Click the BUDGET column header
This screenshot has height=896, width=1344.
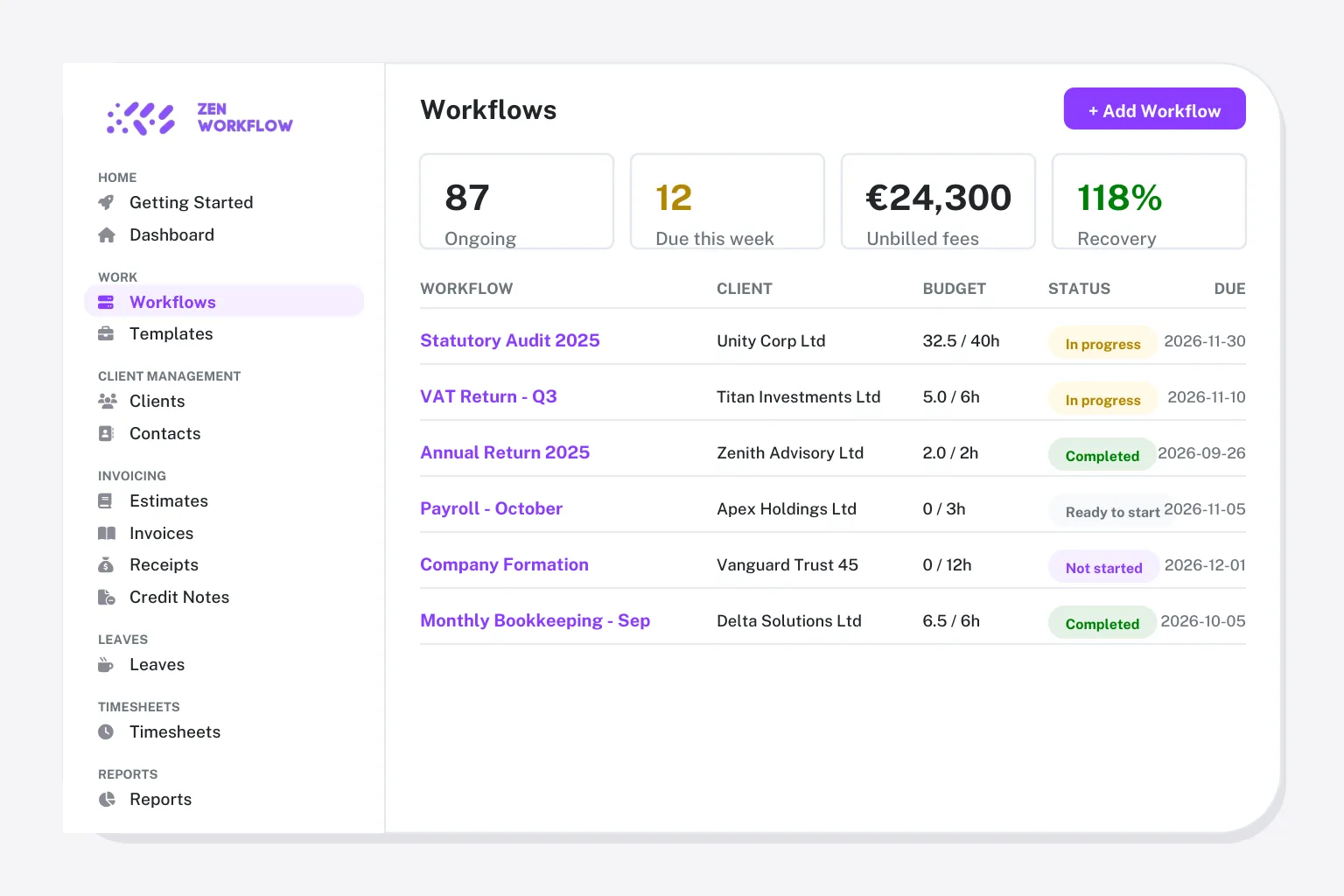click(x=954, y=289)
